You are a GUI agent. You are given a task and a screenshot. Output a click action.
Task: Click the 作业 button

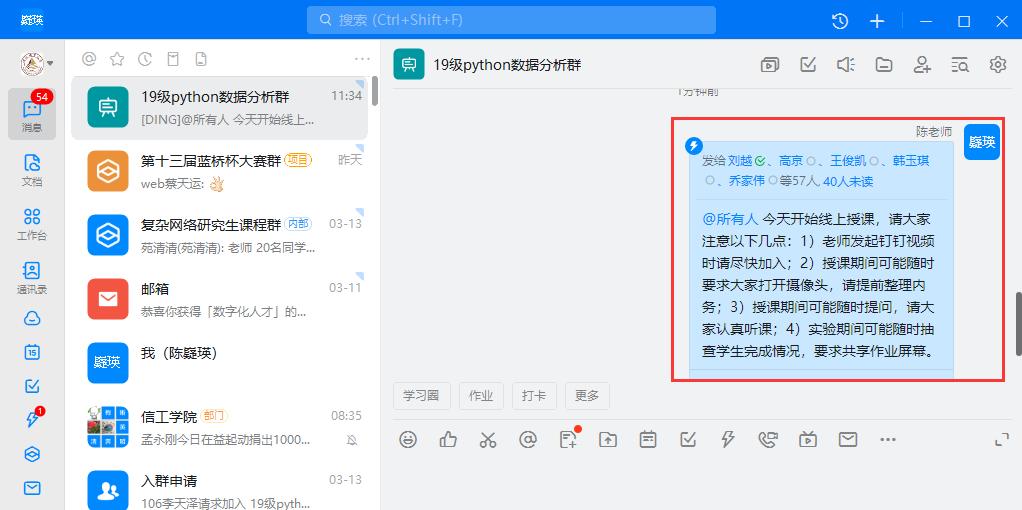(x=481, y=396)
